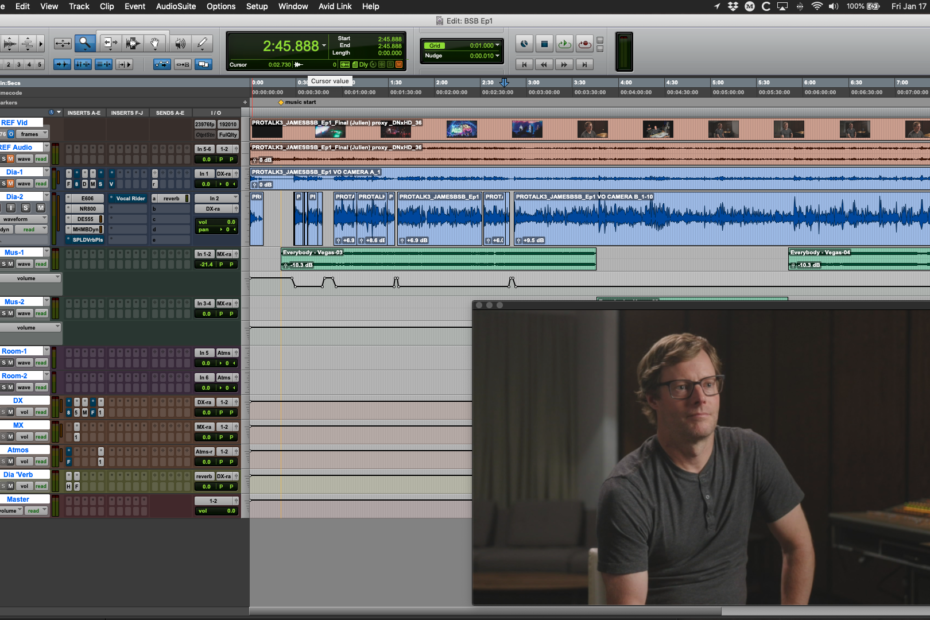
Task: Solo the Mus-1 track
Action: coord(3,263)
